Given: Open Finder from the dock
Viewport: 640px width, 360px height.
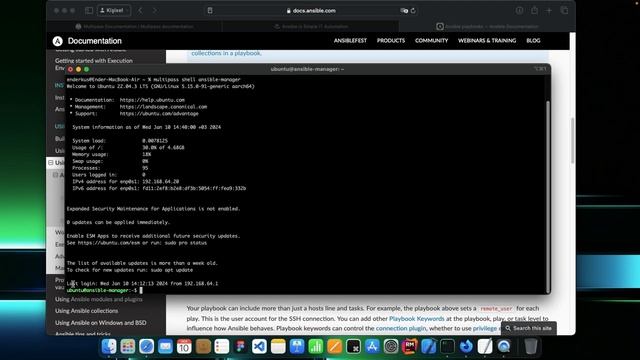Looking at the screenshot, I should (109, 347).
